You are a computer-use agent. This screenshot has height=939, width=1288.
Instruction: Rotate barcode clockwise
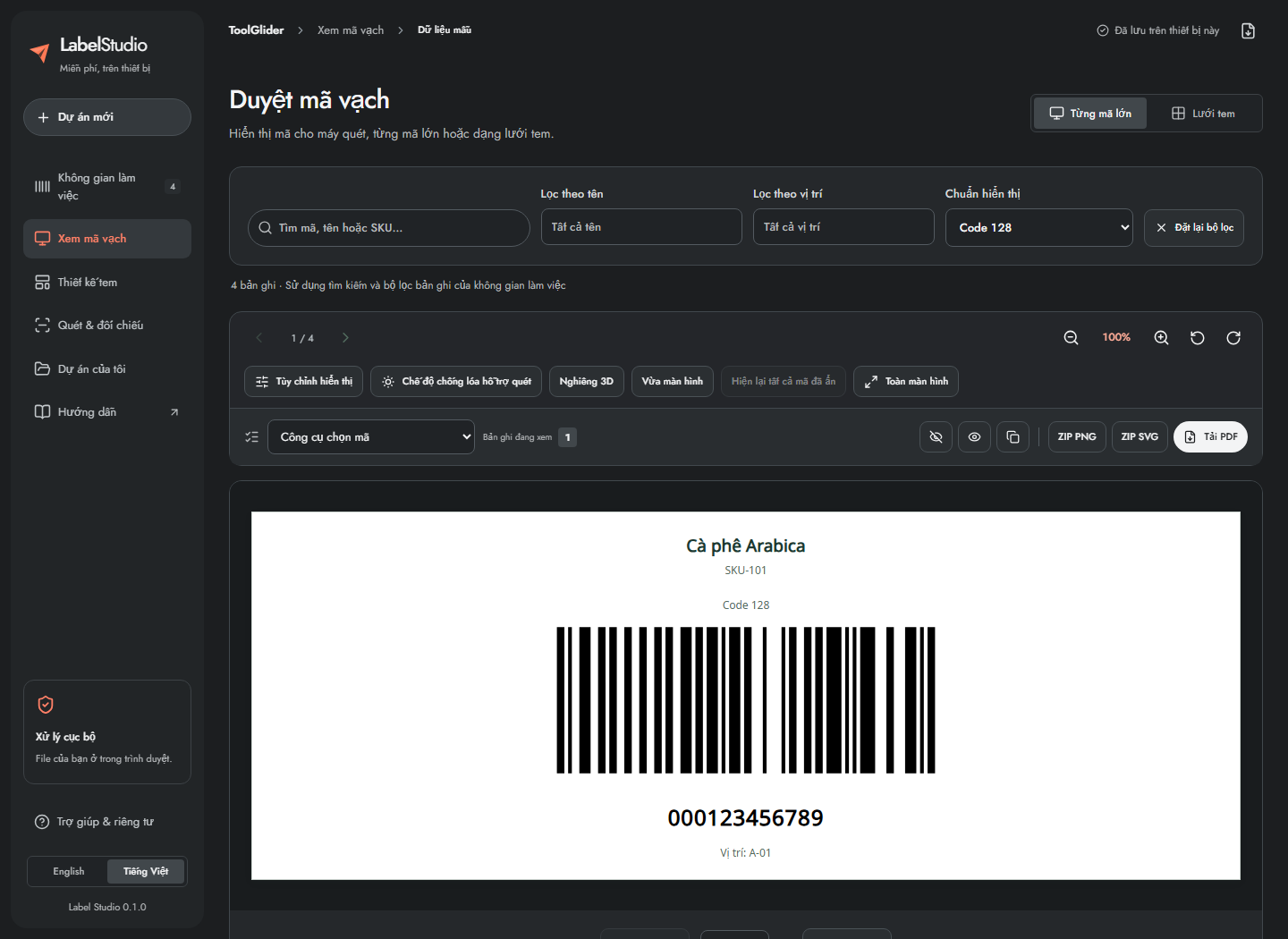(x=1233, y=338)
